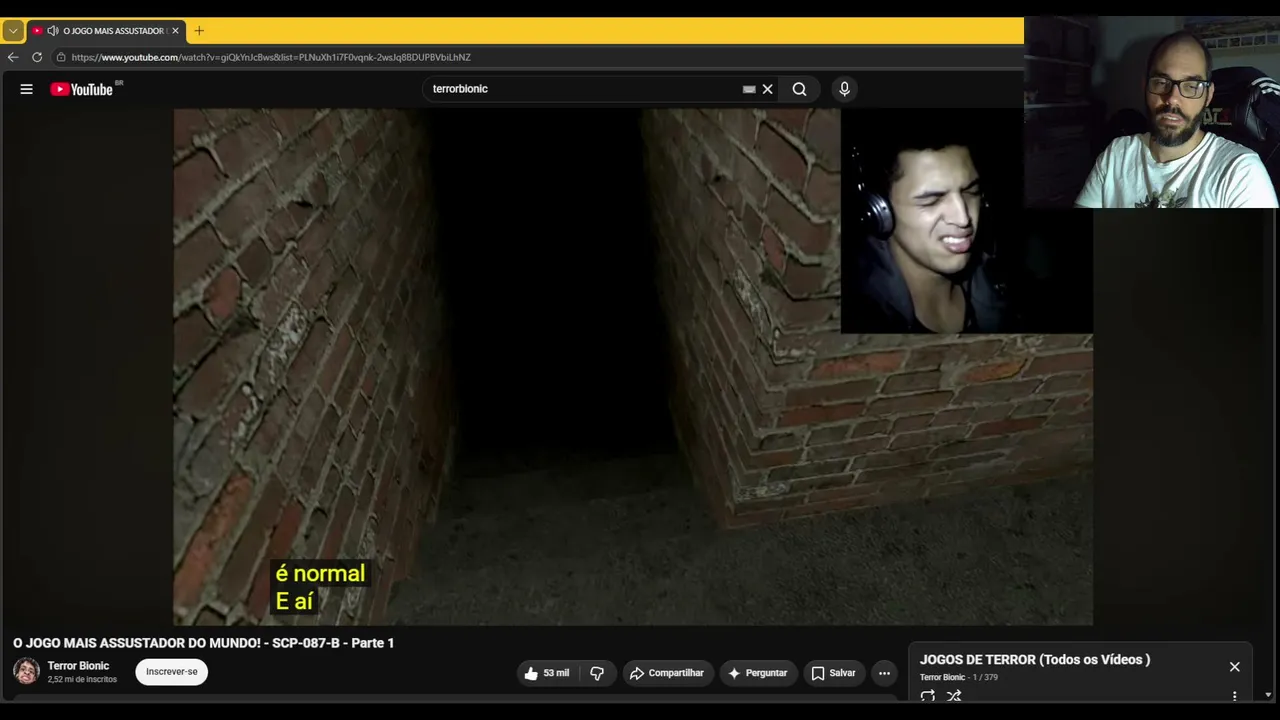Toggle playlist loop
Viewport: 1280px width, 720px height.
(x=928, y=696)
